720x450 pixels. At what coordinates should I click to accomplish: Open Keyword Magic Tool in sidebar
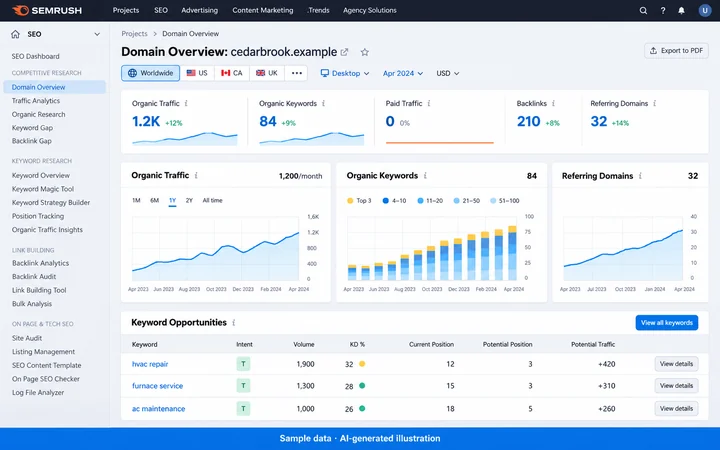pyautogui.click(x=43, y=189)
